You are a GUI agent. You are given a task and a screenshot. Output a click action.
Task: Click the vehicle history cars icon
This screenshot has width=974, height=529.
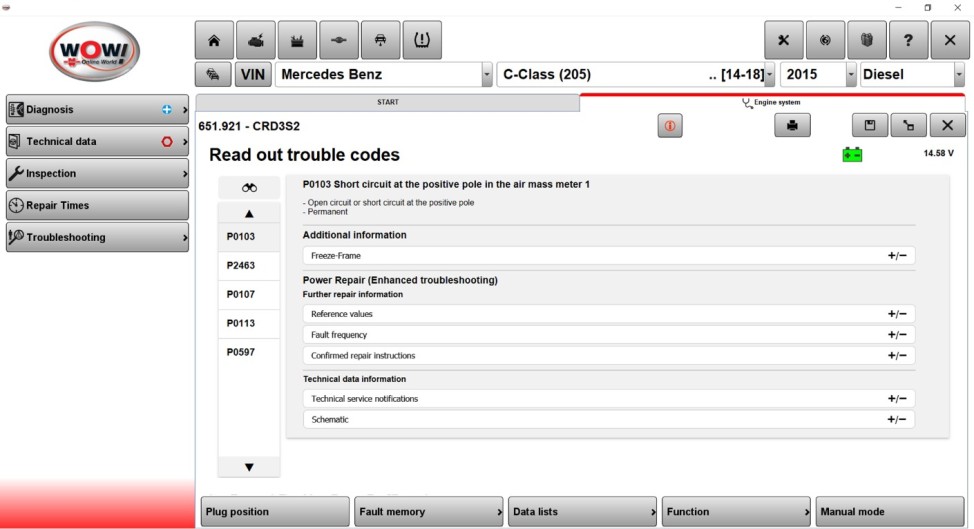214,75
